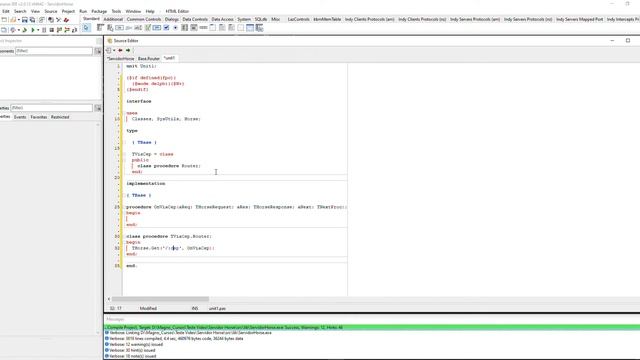Open the HTML Editor menu
This screenshot has width=640, height=360.
(177, 11)
